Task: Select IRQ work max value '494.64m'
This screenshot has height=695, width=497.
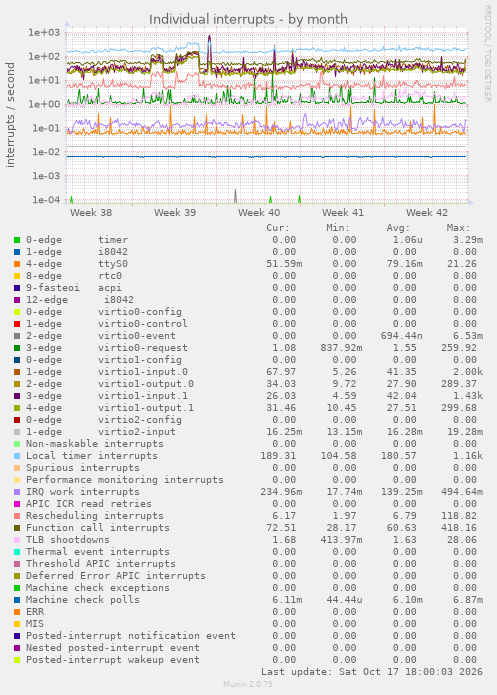Action: point(462,492)
